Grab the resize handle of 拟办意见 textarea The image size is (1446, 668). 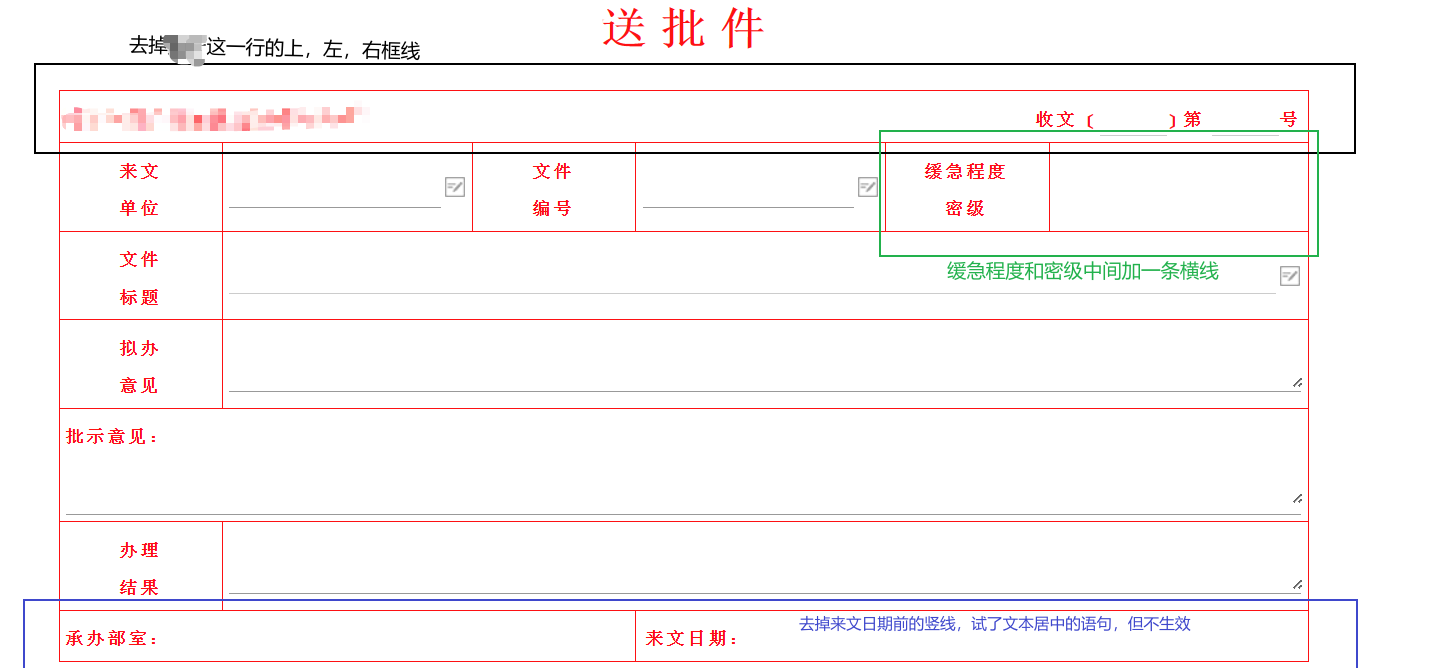click(1297, 382)
